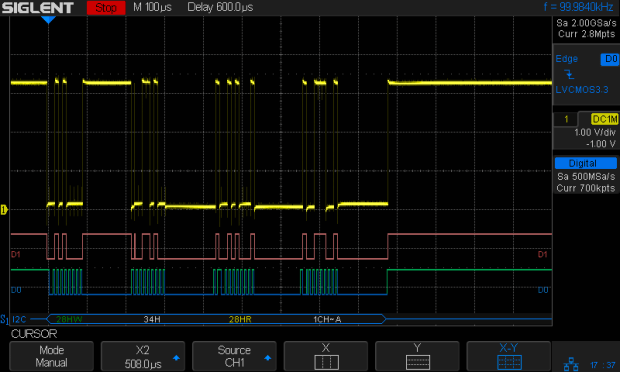Click the Edge trigger type label
Image resolution: width=620 pixels, height=372 pixels.
[x=567, y=59]
